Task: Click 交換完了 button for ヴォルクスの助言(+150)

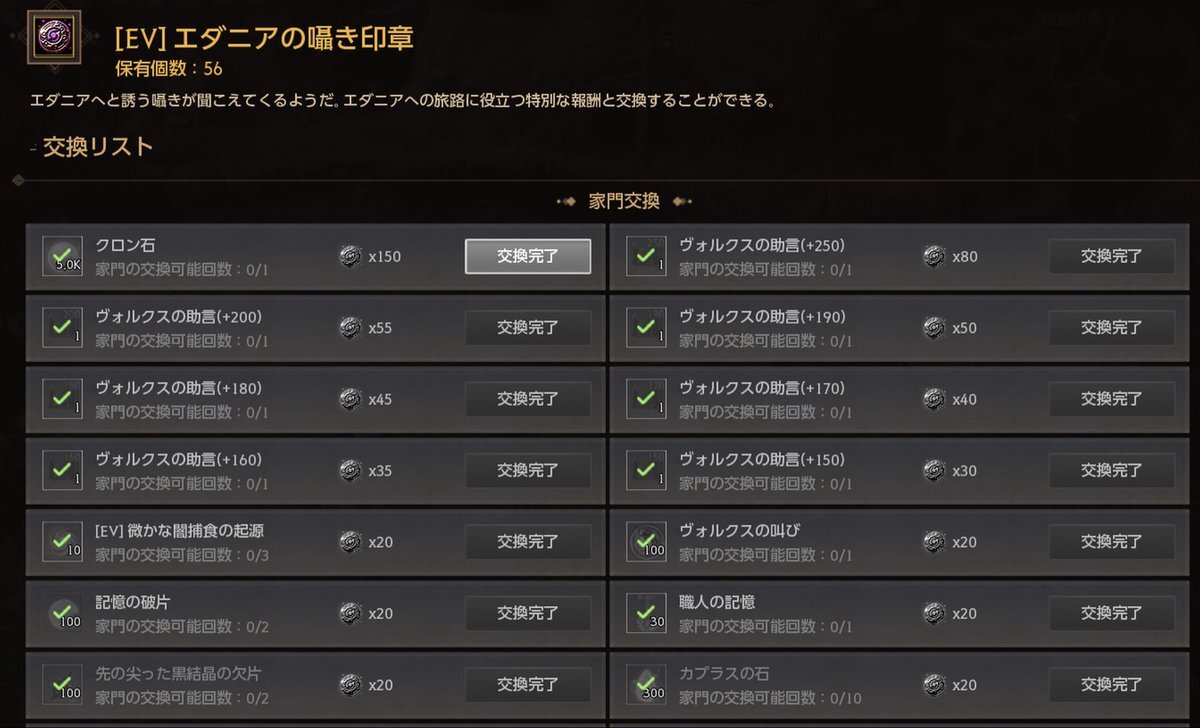Action: (1111, 470)
